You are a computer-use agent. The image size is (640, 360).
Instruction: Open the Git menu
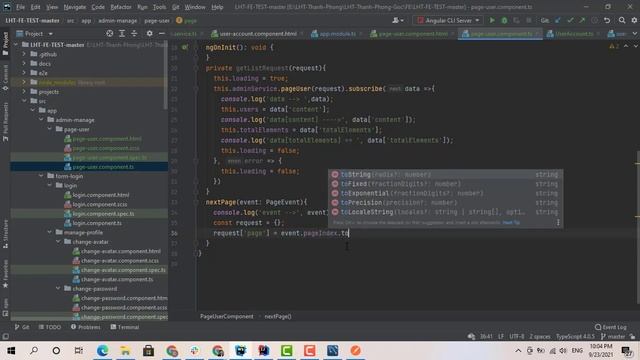pos(176,7)
